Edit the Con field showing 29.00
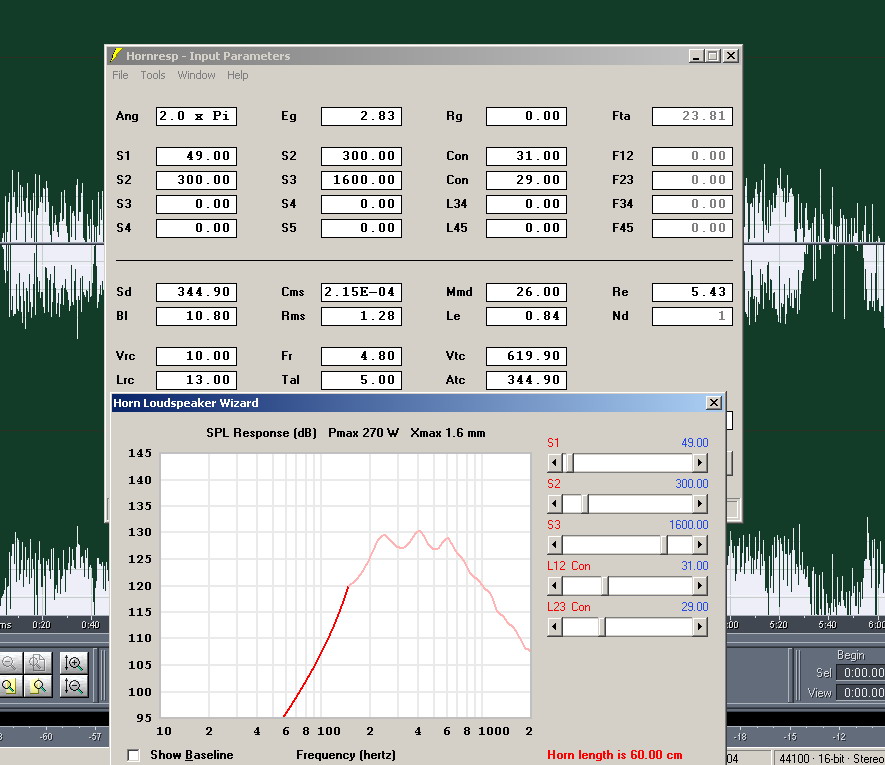Viewport: 885px width, 765px height. point(526,180)
